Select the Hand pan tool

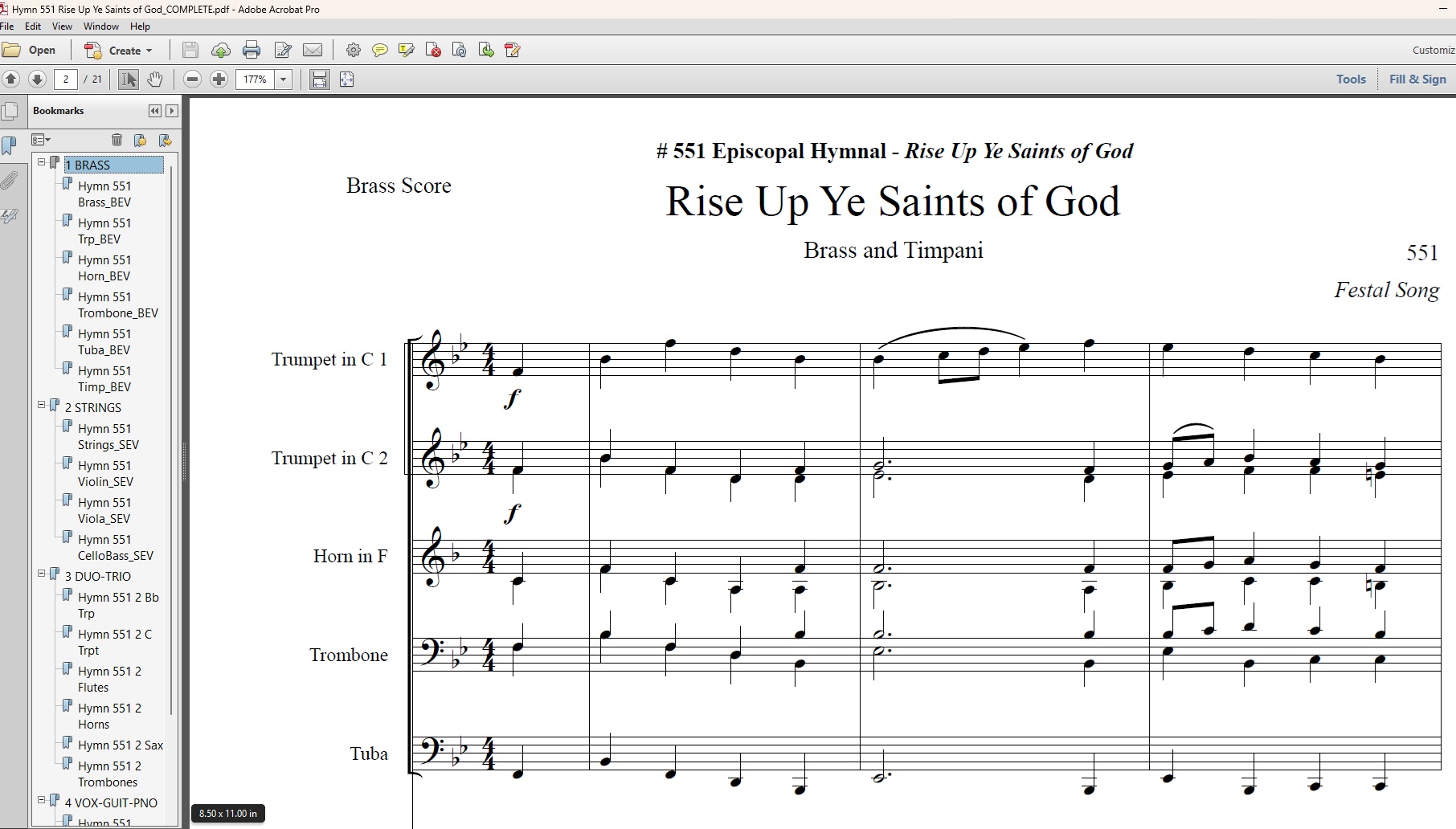[155, 80]
